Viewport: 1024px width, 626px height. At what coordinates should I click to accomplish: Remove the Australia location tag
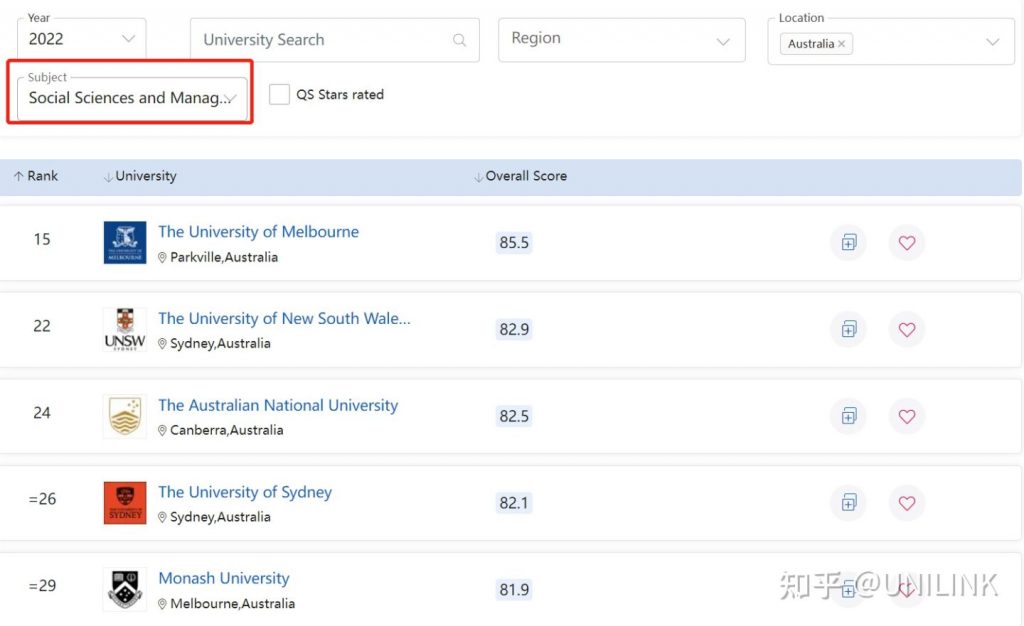[841, 44]
